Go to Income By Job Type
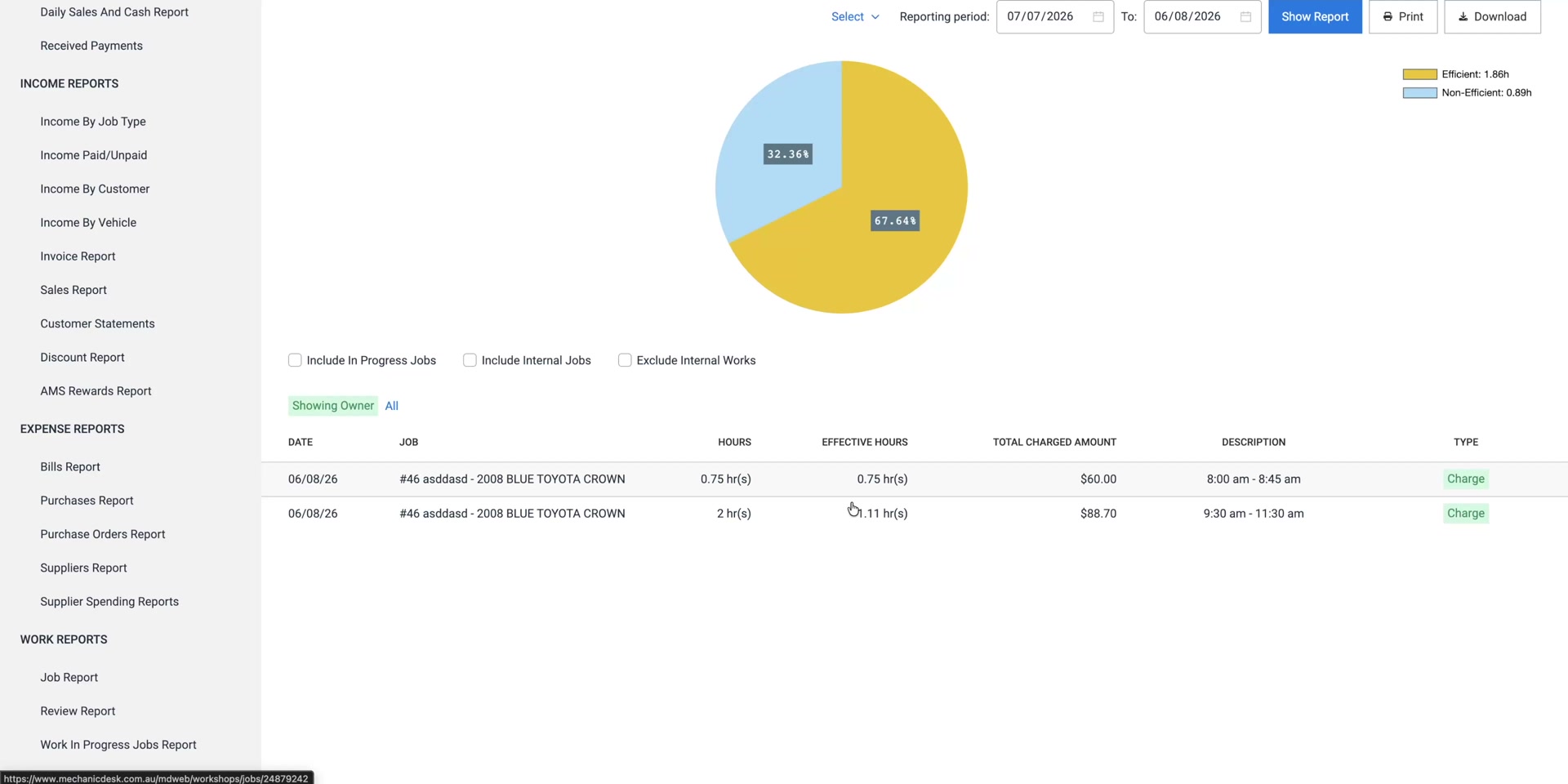This screenshot has width=1568, height=784. click(x=93, y=122)
